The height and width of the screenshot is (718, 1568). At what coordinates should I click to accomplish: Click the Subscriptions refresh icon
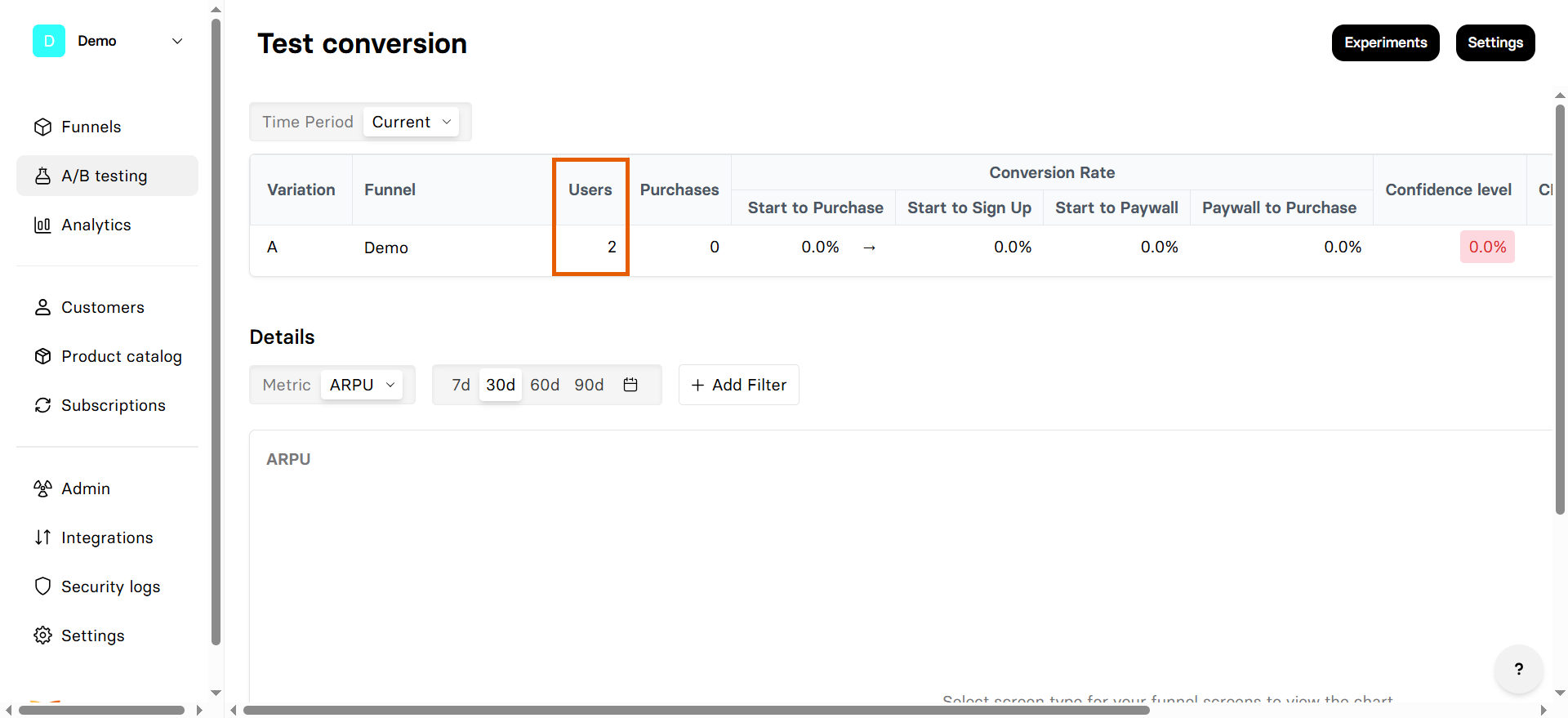click(x=42, y=405)
